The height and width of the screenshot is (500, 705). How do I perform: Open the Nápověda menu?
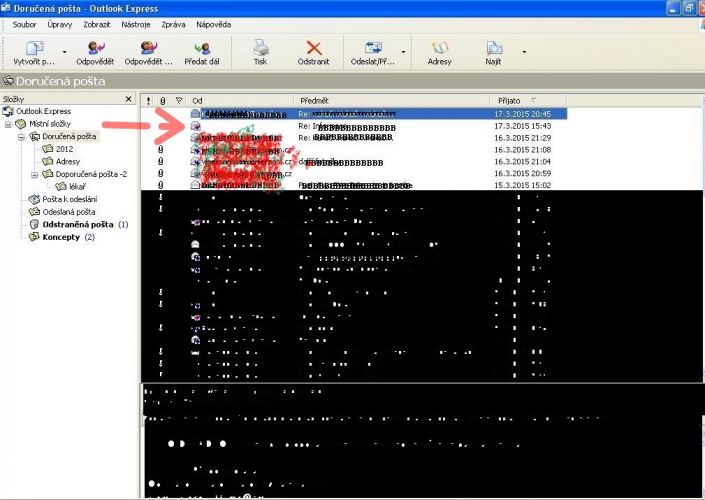[214, 25]
